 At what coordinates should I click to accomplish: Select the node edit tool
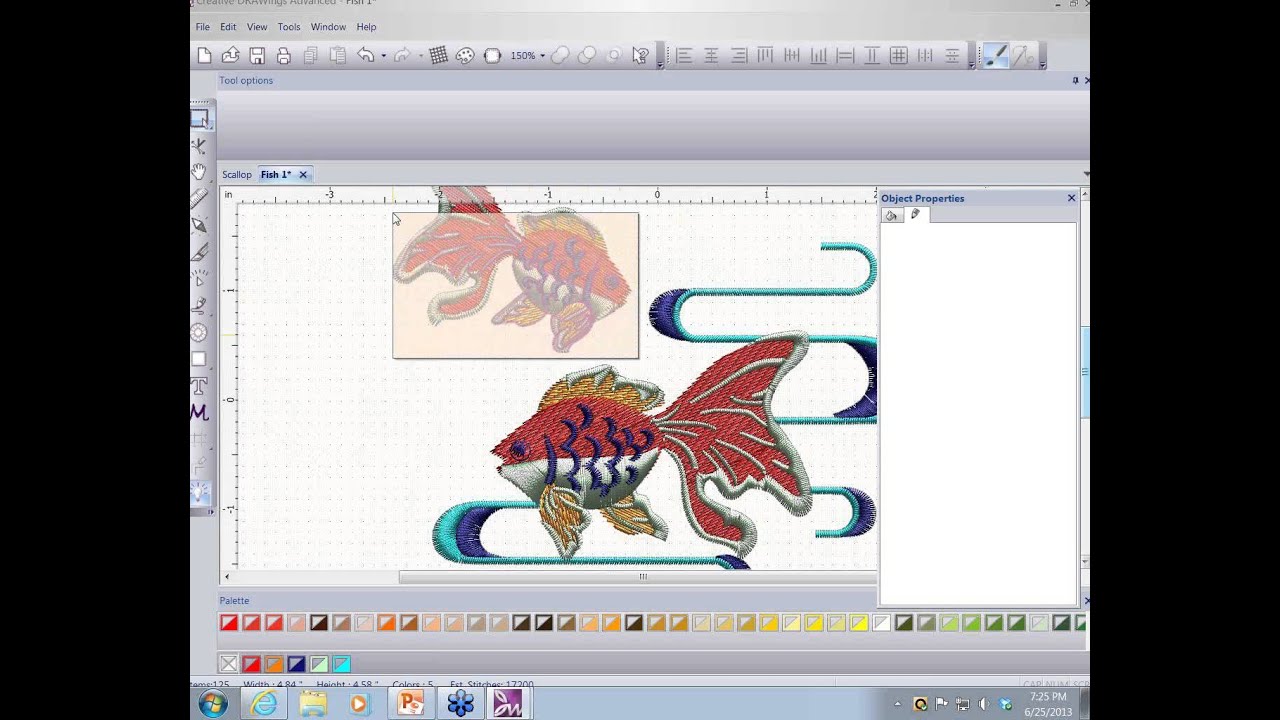pyautogui.click(x=199, y=146)
